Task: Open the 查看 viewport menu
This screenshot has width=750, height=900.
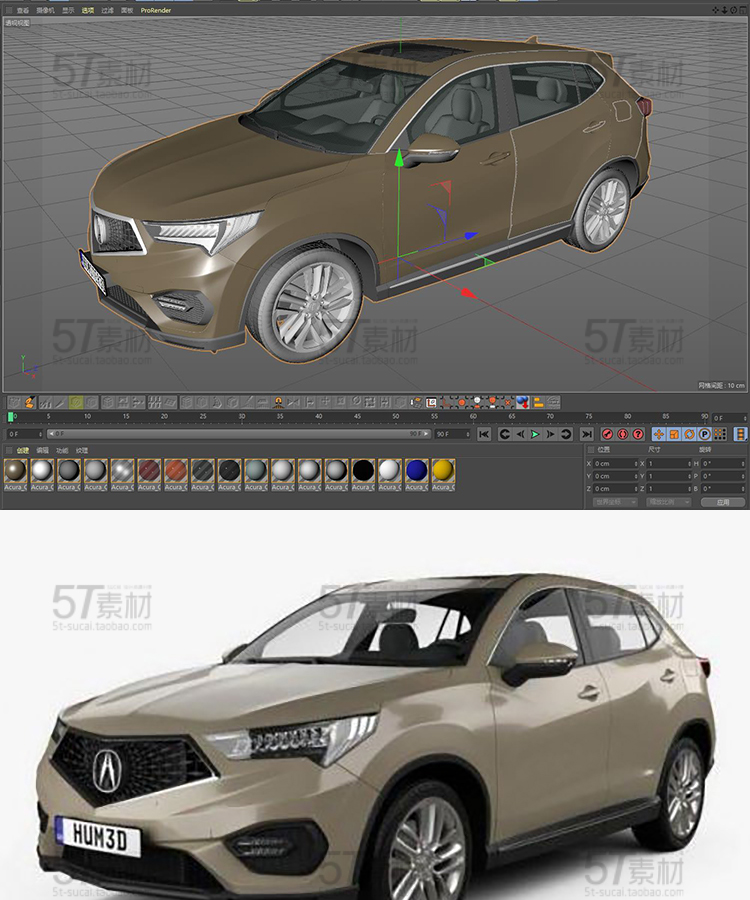Action: click(x=23, y=10)
